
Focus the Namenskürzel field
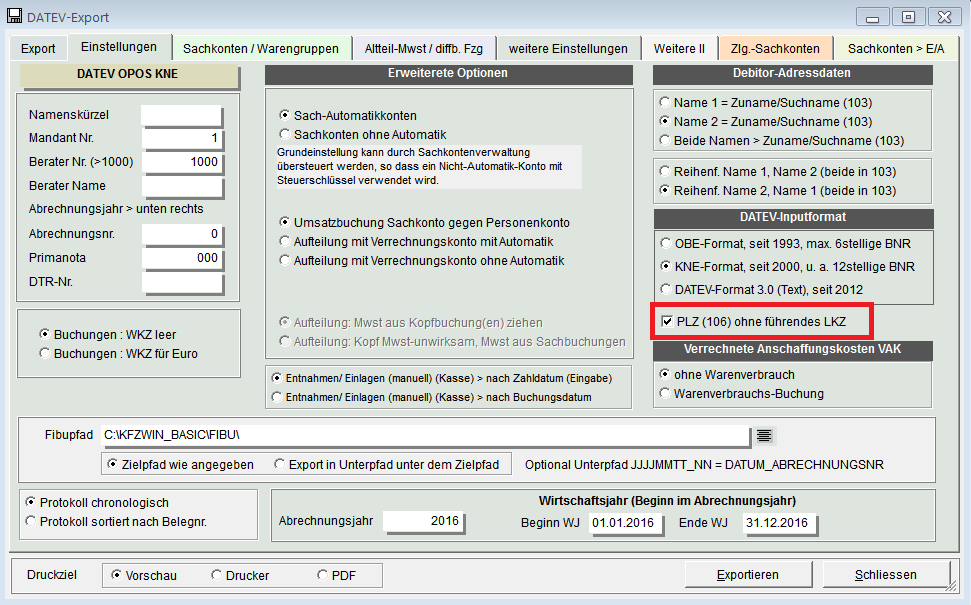coord(181,115)
